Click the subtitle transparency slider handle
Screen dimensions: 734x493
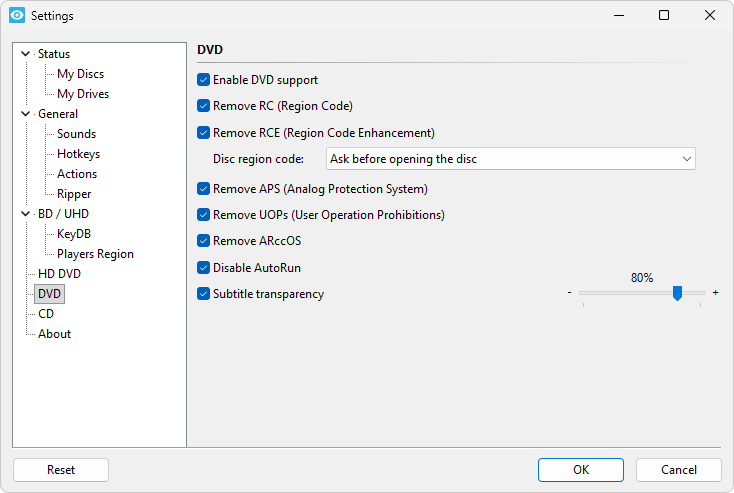(x=677, y=293)
